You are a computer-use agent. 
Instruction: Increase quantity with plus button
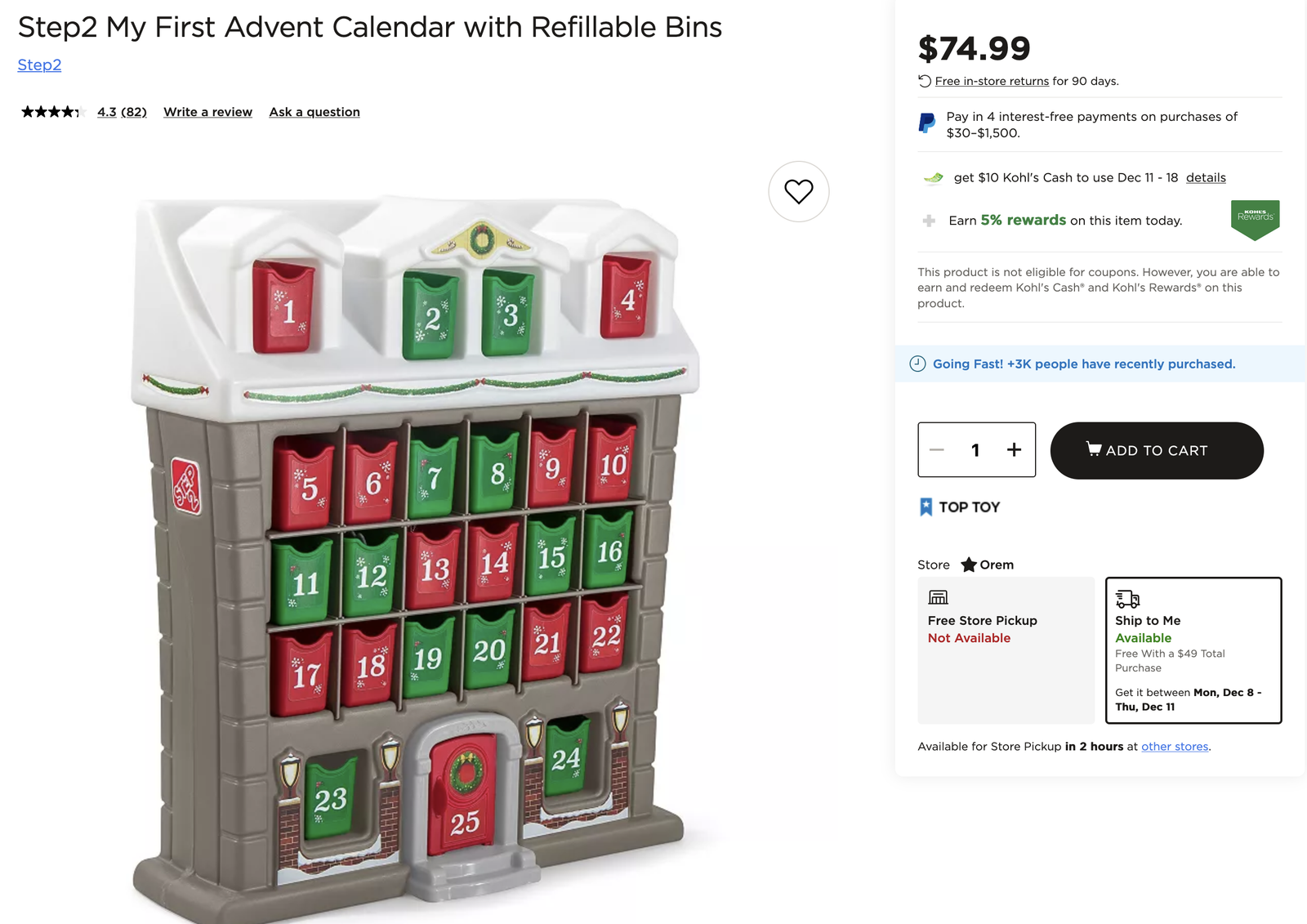pos(1014,450)
